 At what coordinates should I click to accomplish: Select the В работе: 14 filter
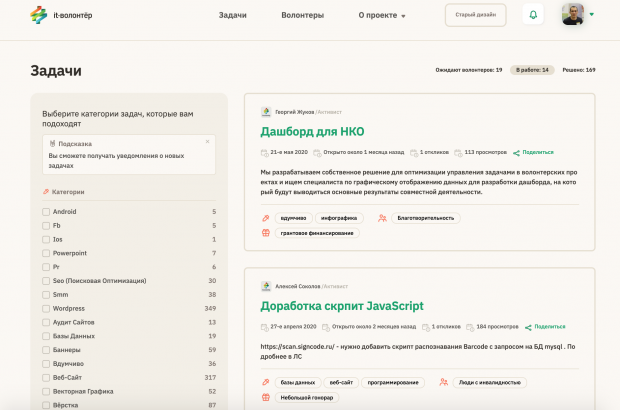[531, 70]
